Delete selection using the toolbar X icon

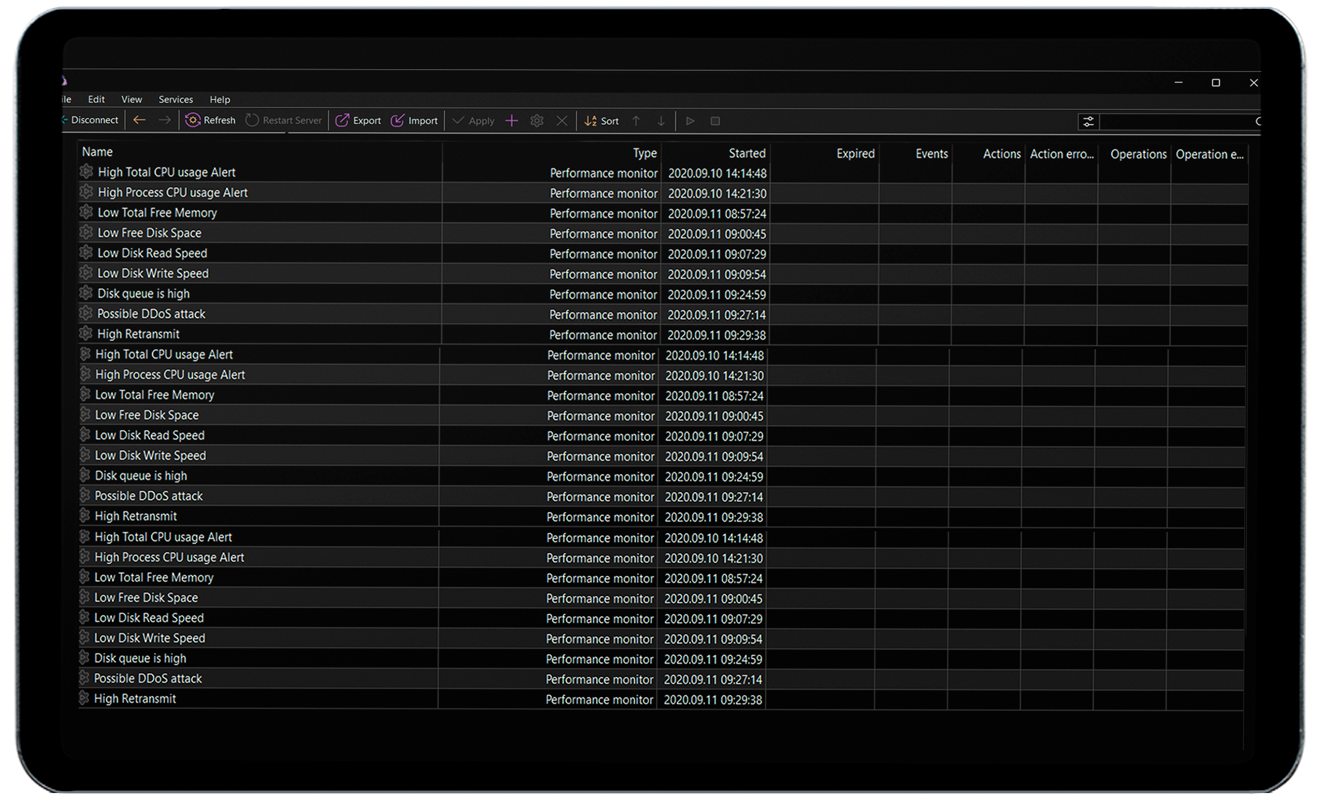coord(562,120)
